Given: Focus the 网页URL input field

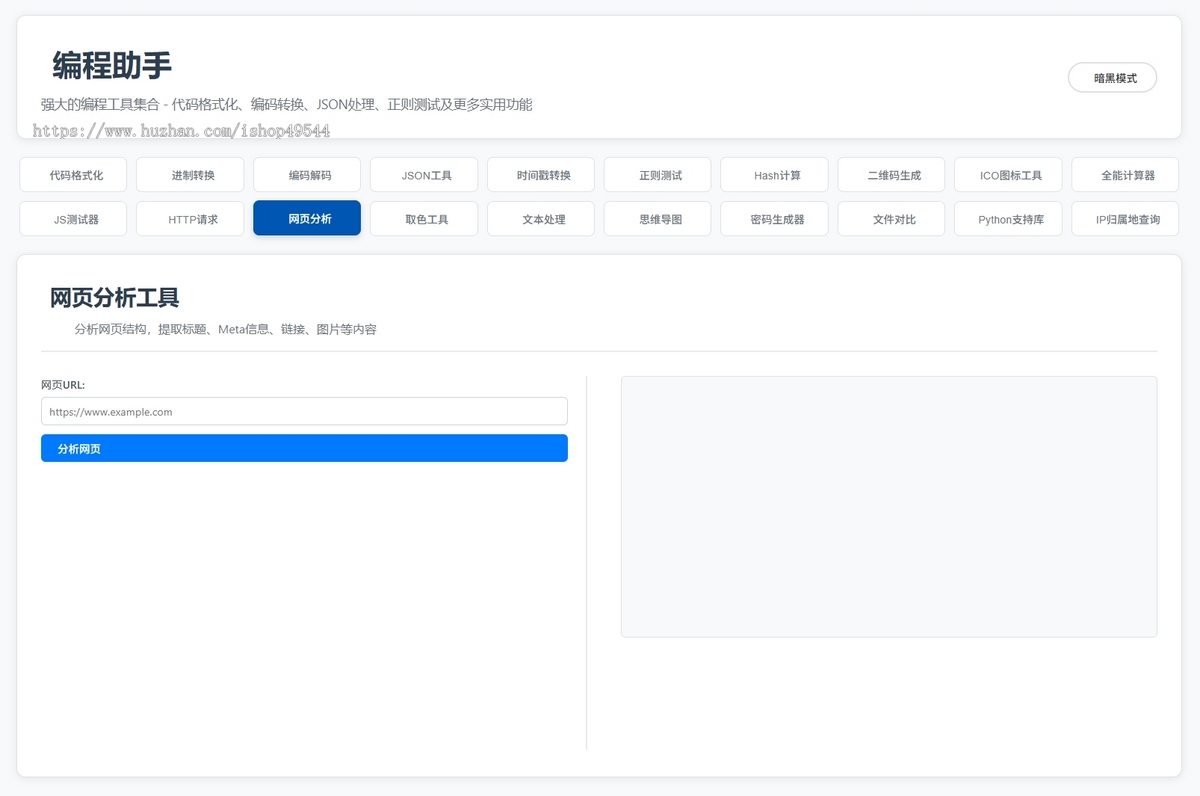Looking at the screenshot, I should coord(304,411).
